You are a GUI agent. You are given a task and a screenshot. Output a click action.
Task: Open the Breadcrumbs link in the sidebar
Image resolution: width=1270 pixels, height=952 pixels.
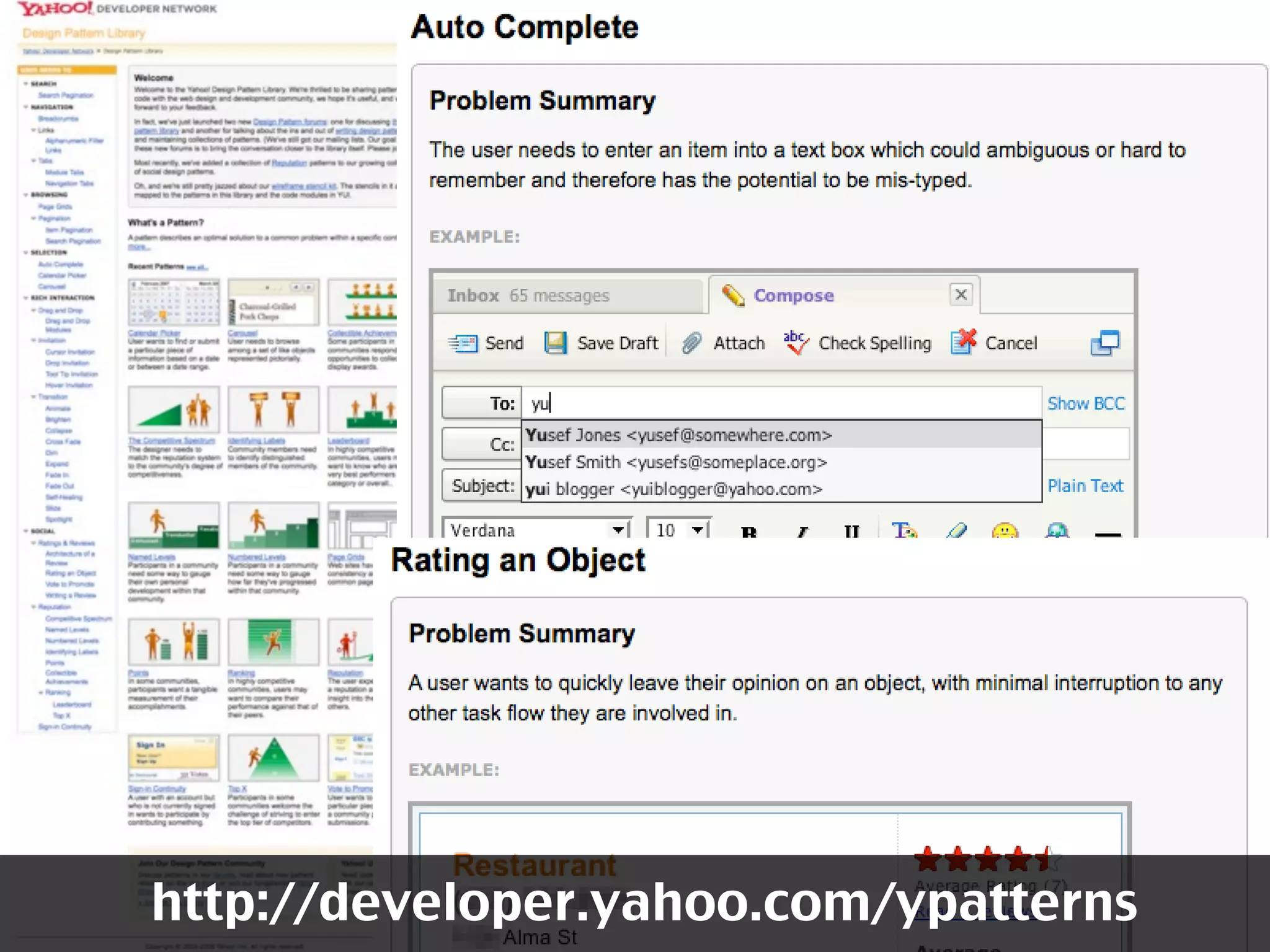pyautogui.click(x=58, y=118)
